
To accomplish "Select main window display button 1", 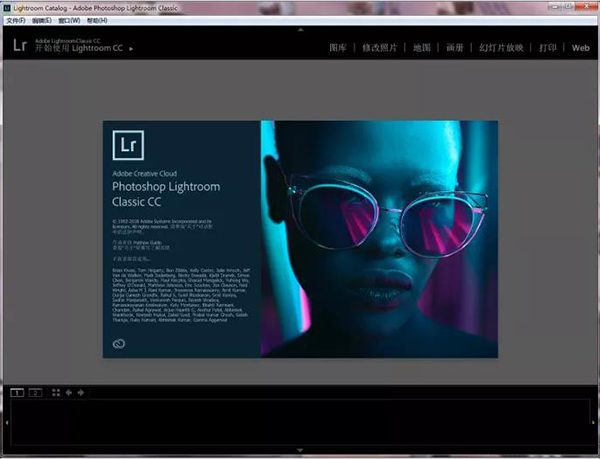I will [x=17, y=393].
